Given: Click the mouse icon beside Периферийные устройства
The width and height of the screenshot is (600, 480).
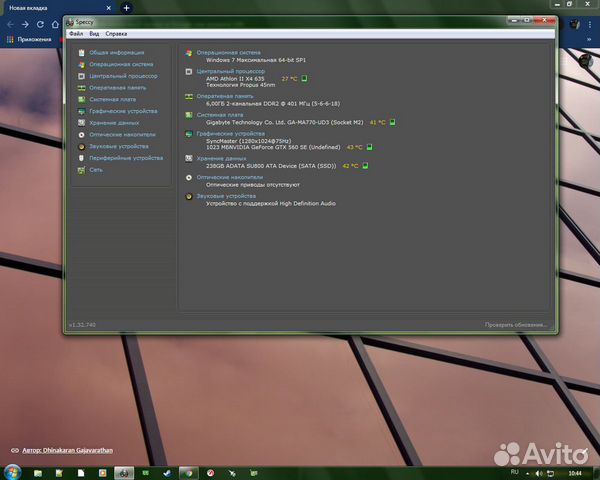Looking at the screenshot, I should tap(82, 158).
